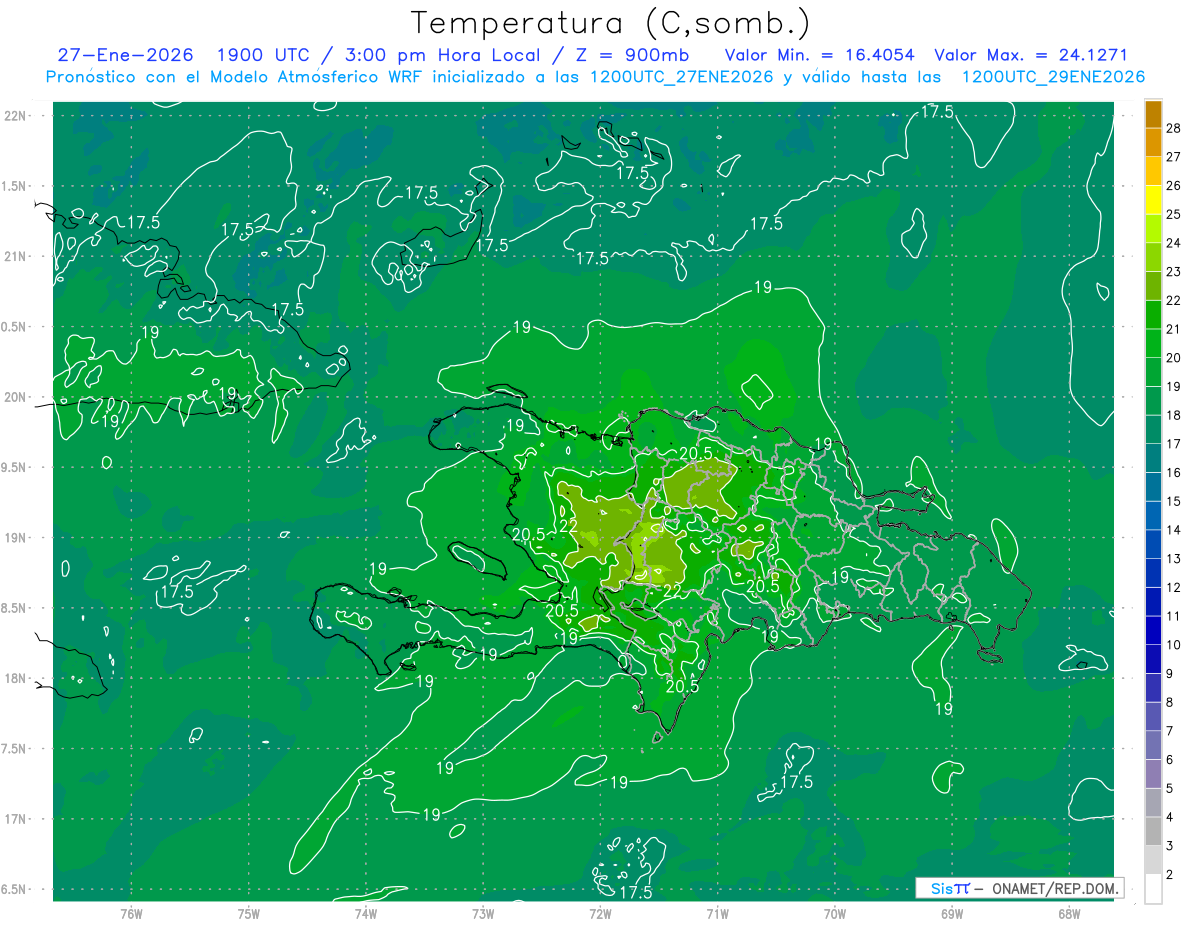The image size is (1200, 927).
Task: Click the "76W" longitude axis label
Action: pos(131,914)
